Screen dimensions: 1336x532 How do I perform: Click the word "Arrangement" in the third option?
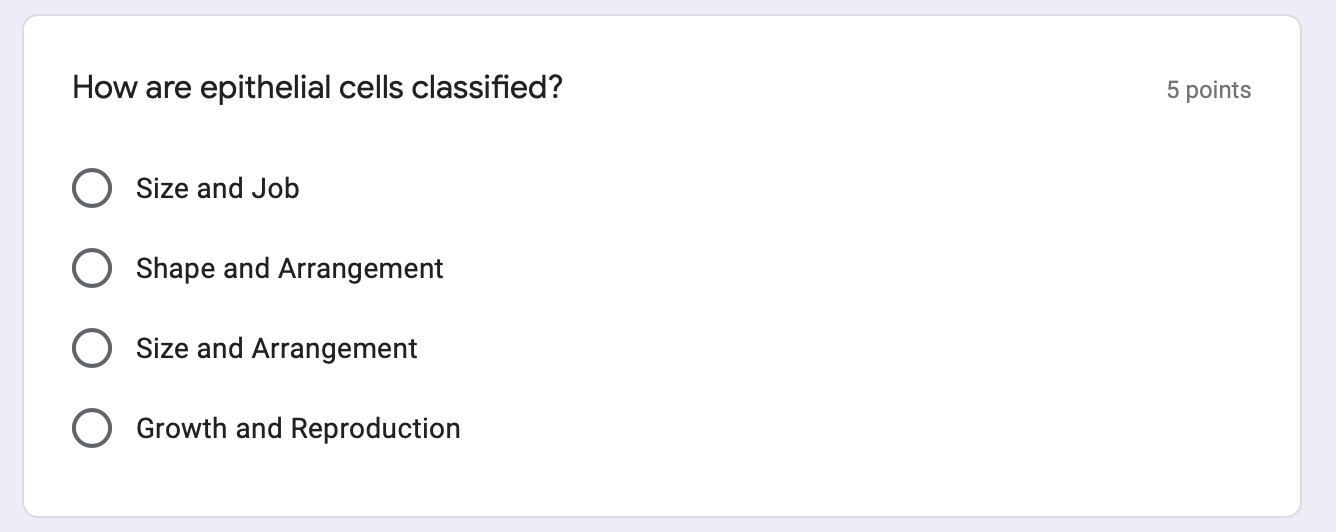point(333,348)
